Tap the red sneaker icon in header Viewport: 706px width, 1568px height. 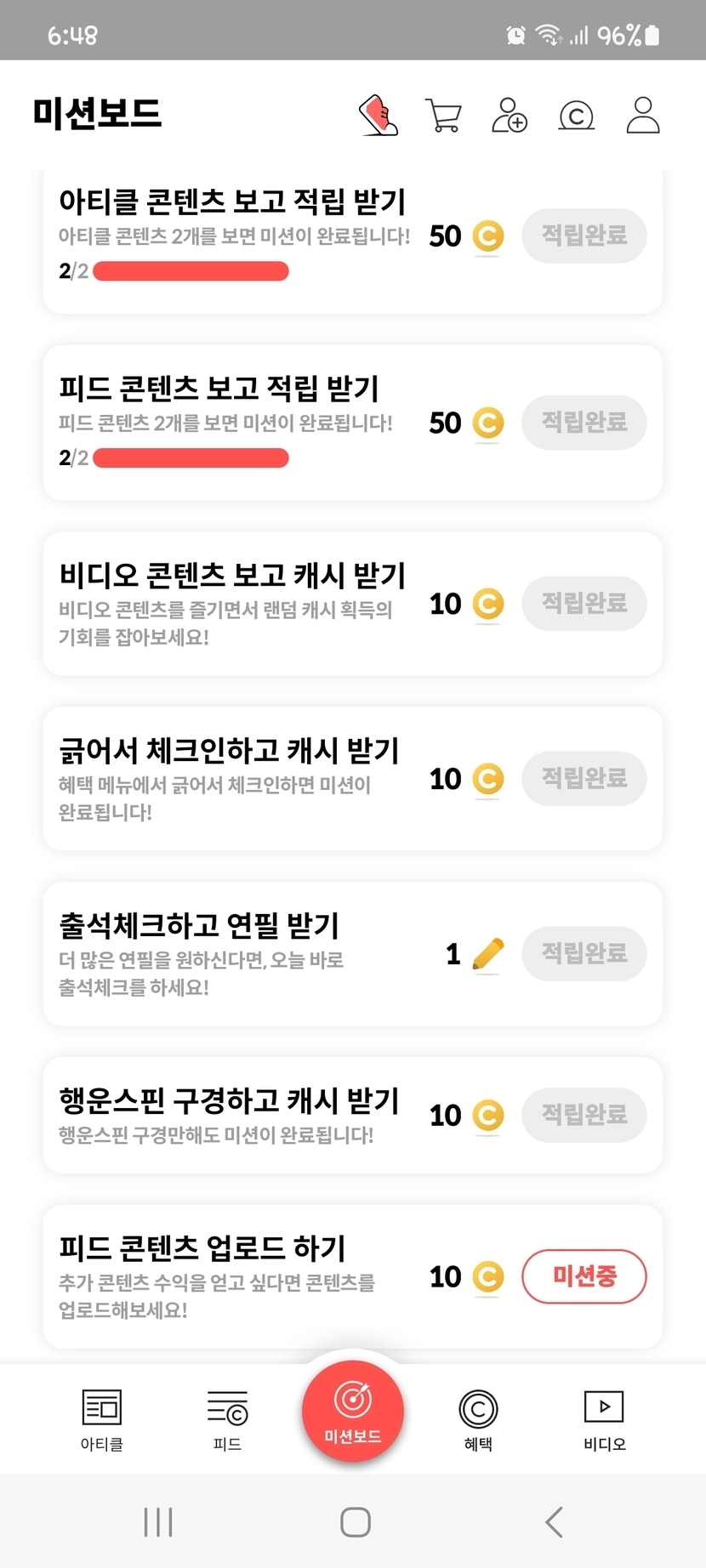[x=379, y=116]
